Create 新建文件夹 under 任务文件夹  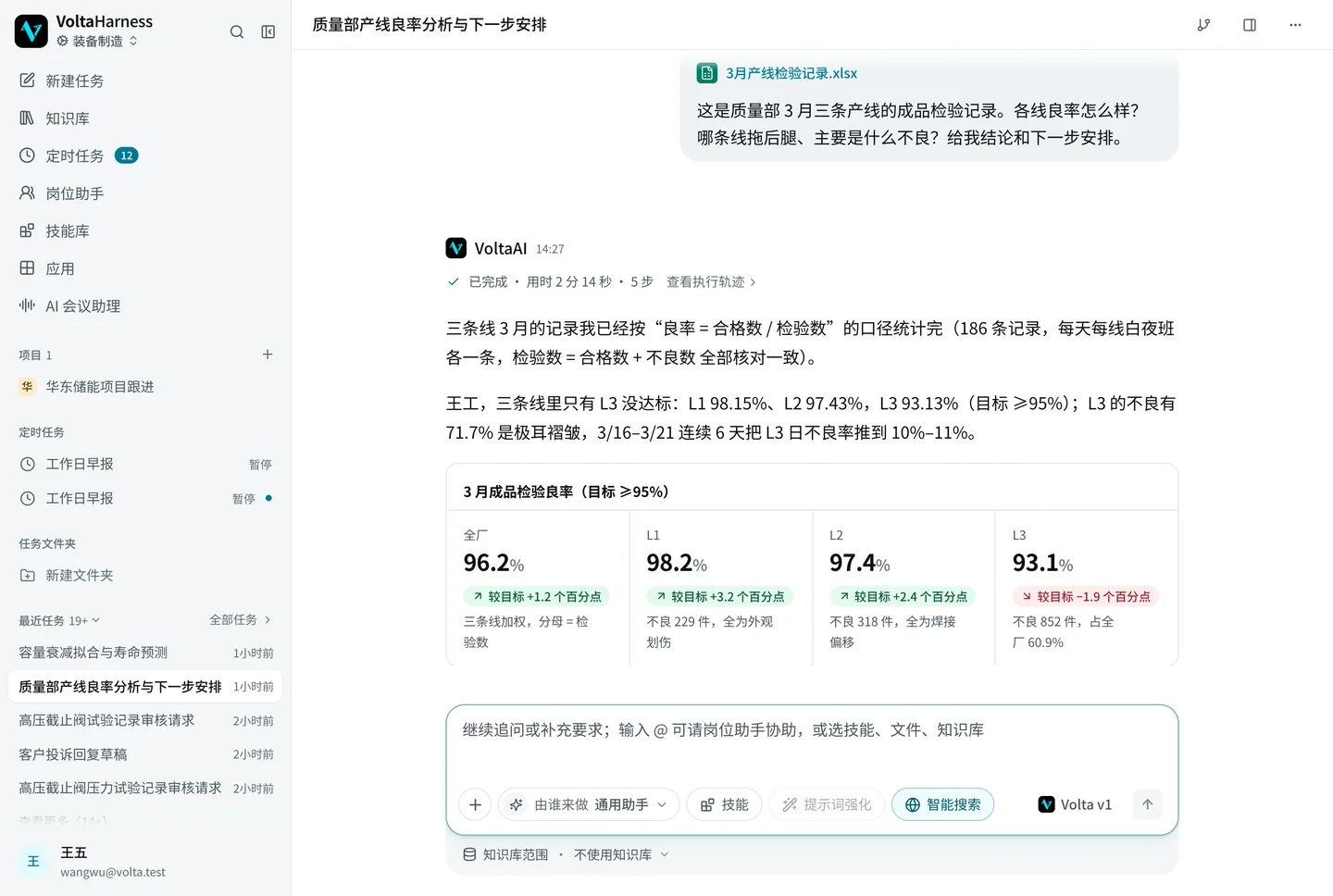pyautogui.click(x=145, y=575)
